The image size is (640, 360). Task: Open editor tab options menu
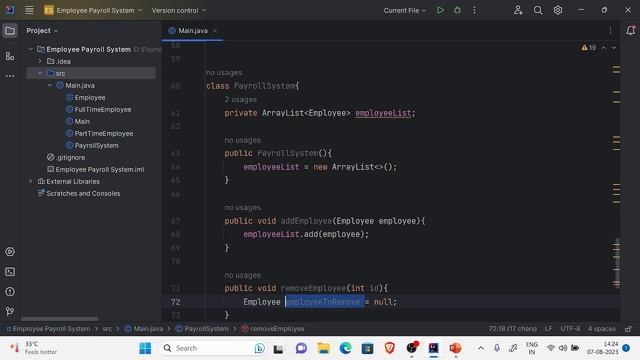tap(611, 31)
